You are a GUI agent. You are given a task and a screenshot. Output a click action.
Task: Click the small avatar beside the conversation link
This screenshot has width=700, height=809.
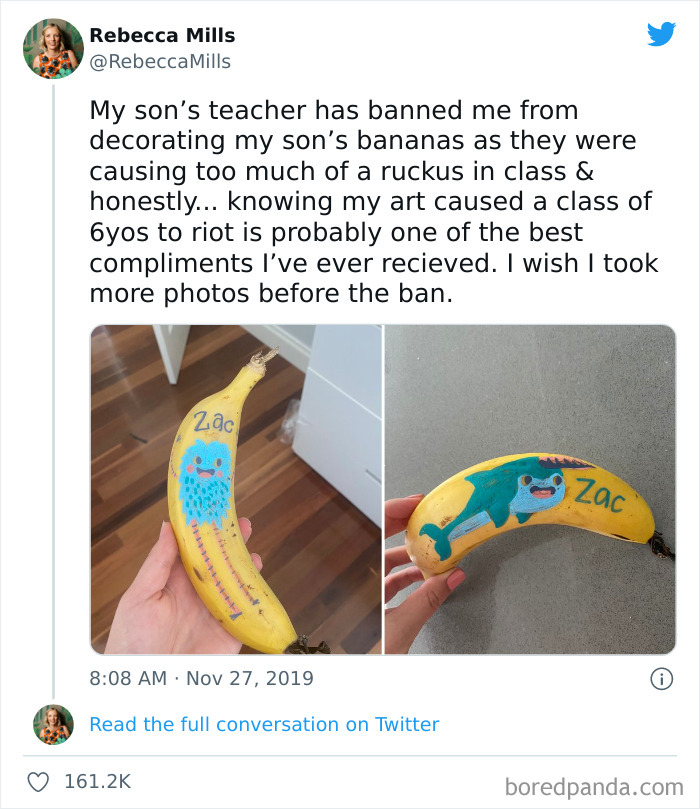coord(51,724)
